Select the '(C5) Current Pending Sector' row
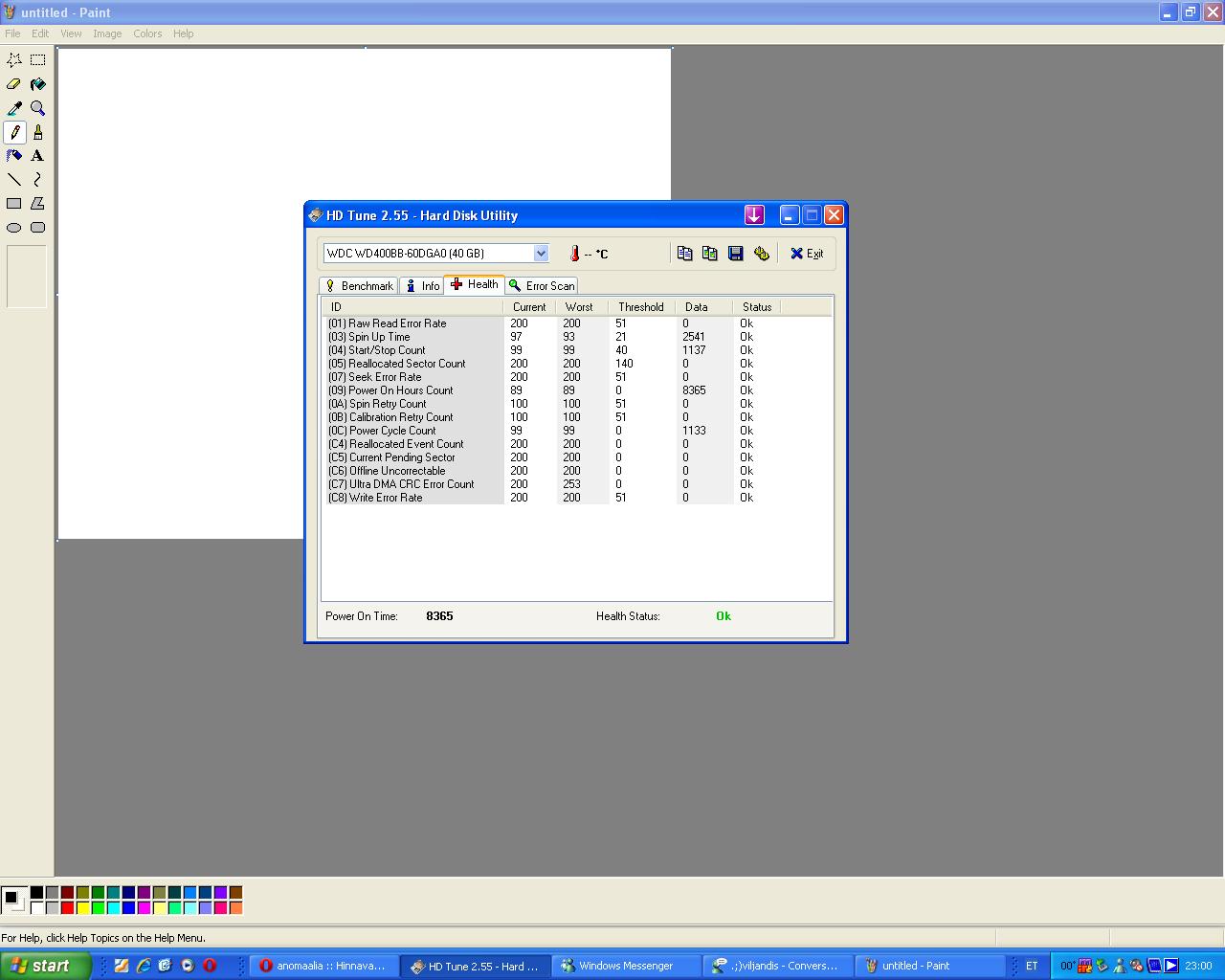This screenshot has height=980, width=1225. (577, 457)
